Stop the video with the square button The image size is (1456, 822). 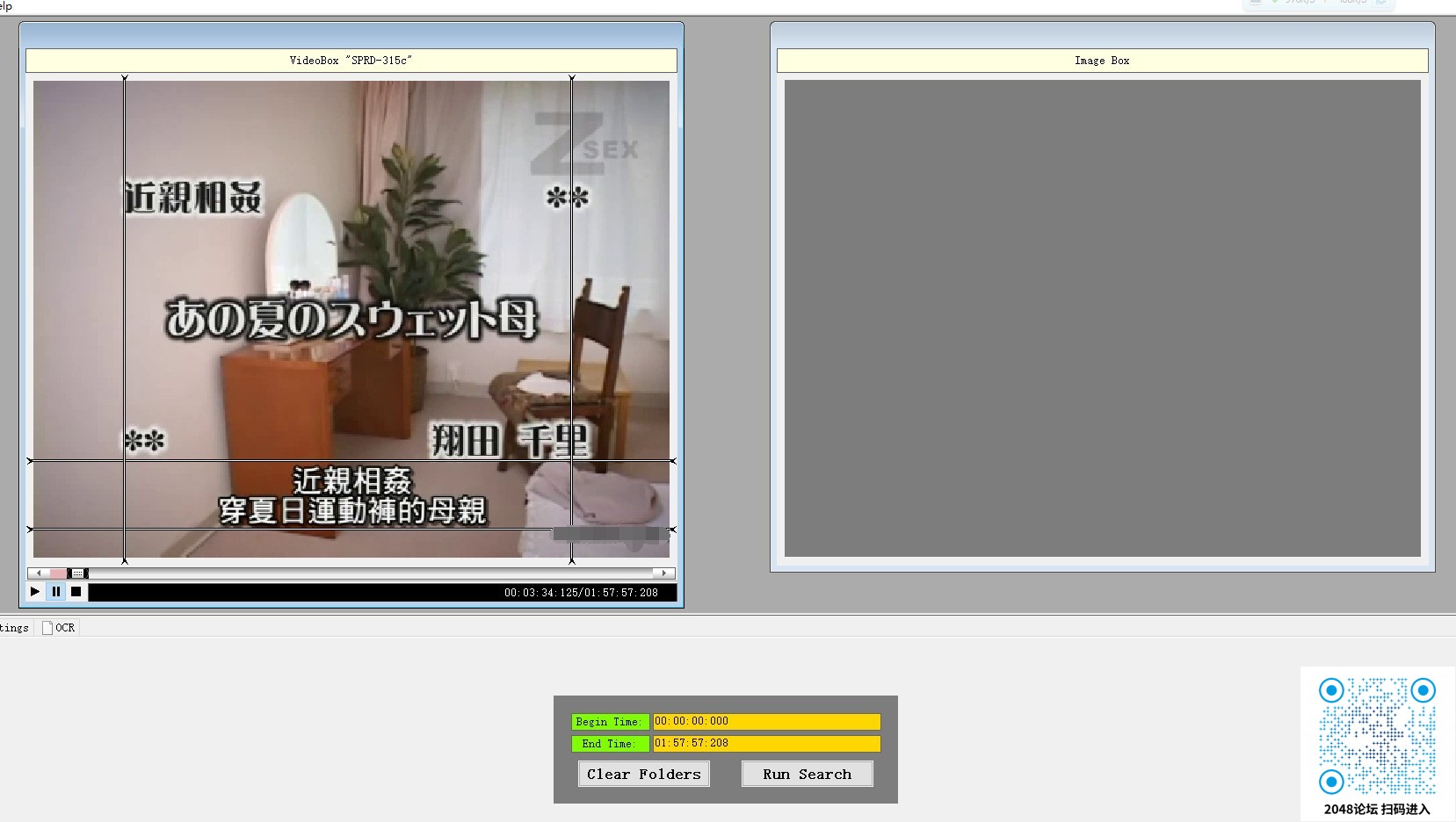[76, 592]
